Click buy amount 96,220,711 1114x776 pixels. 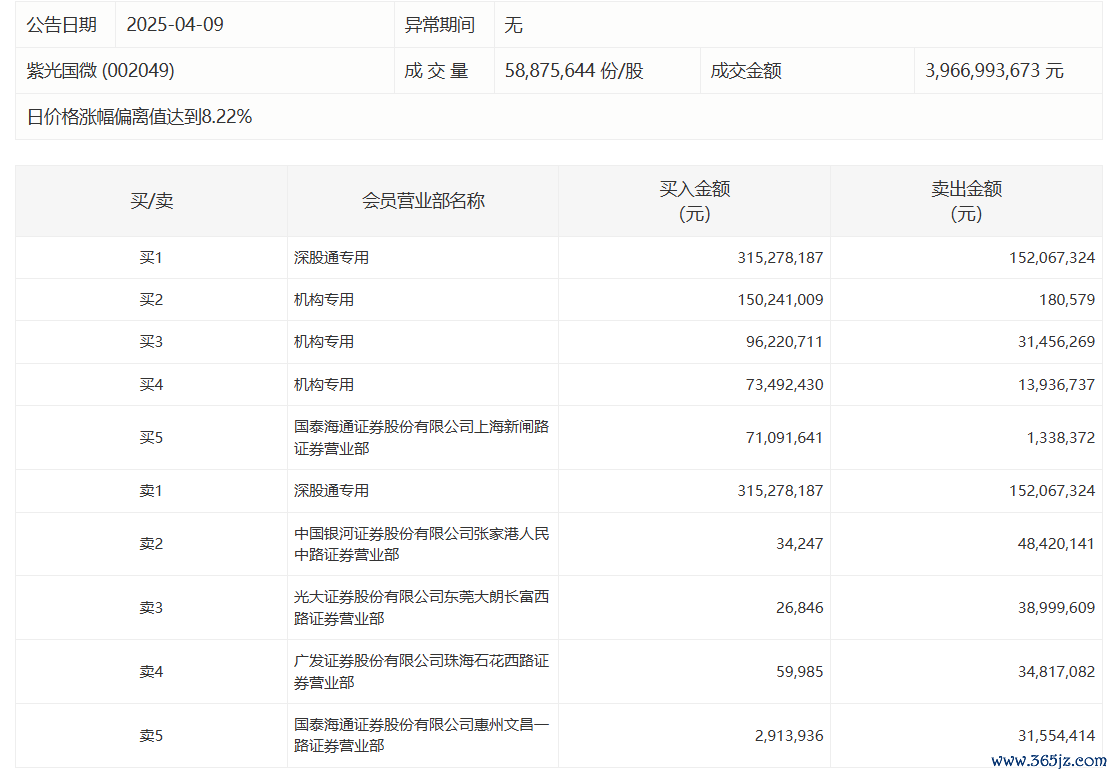click(x=784, y=342)
